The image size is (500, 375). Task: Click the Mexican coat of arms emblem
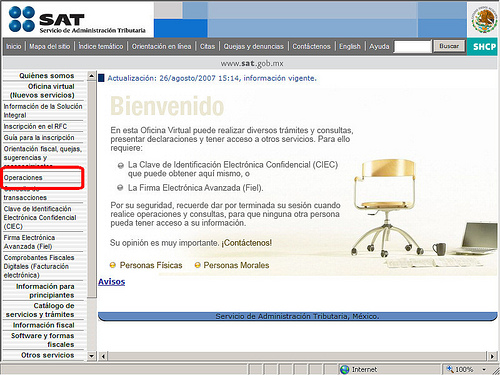coord(484,20)
